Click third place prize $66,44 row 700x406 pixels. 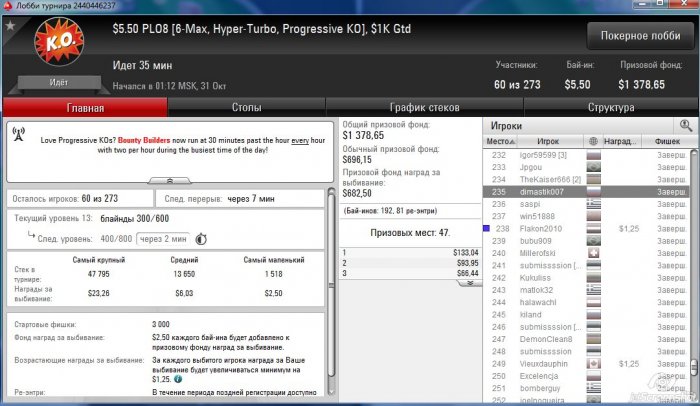pyautogui.click(x=411, y=273)
